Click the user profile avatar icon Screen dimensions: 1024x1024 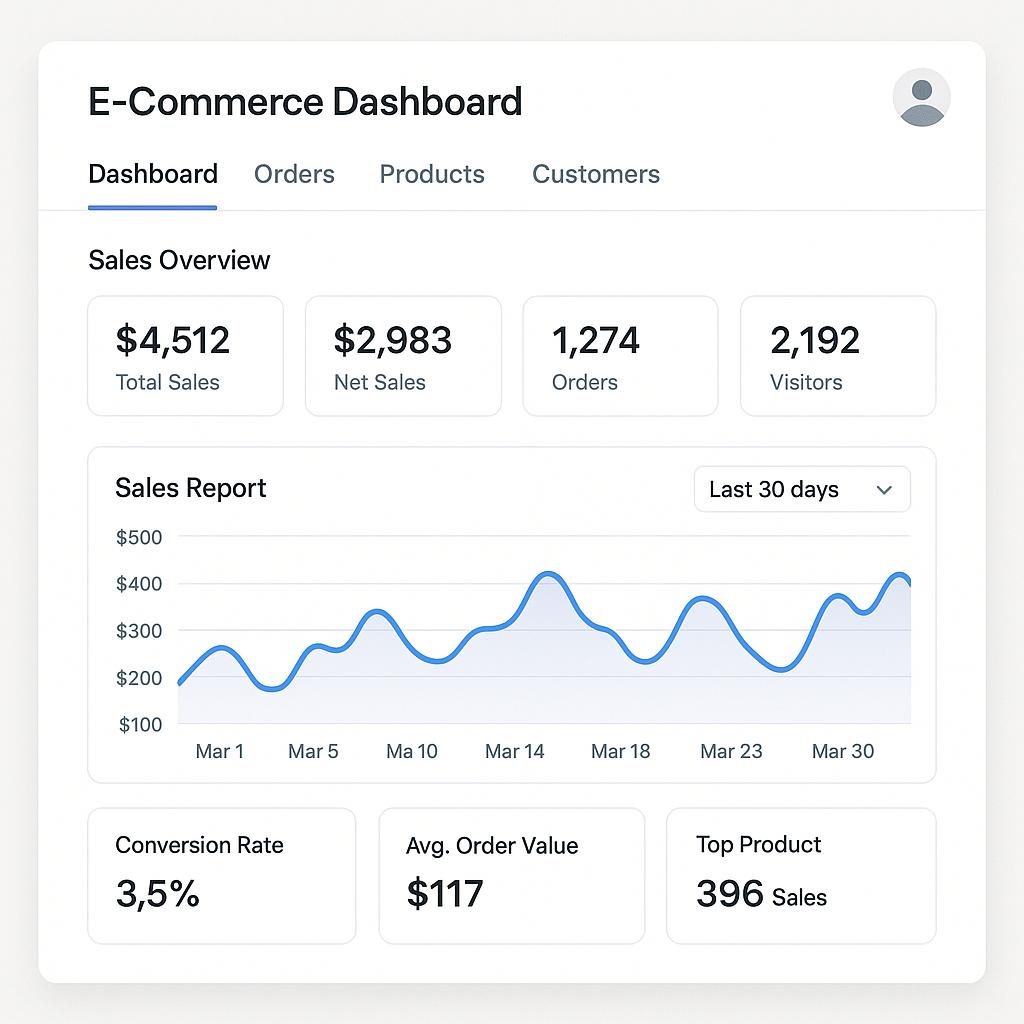pyautogui.click(x=921, y=97)
